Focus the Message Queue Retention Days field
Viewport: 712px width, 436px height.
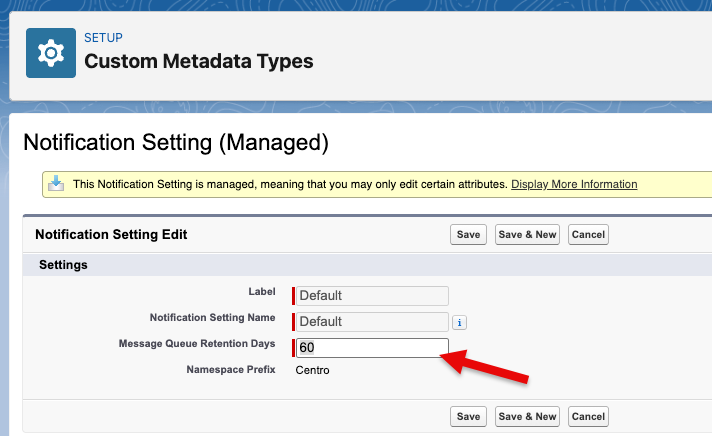point(372,348)
